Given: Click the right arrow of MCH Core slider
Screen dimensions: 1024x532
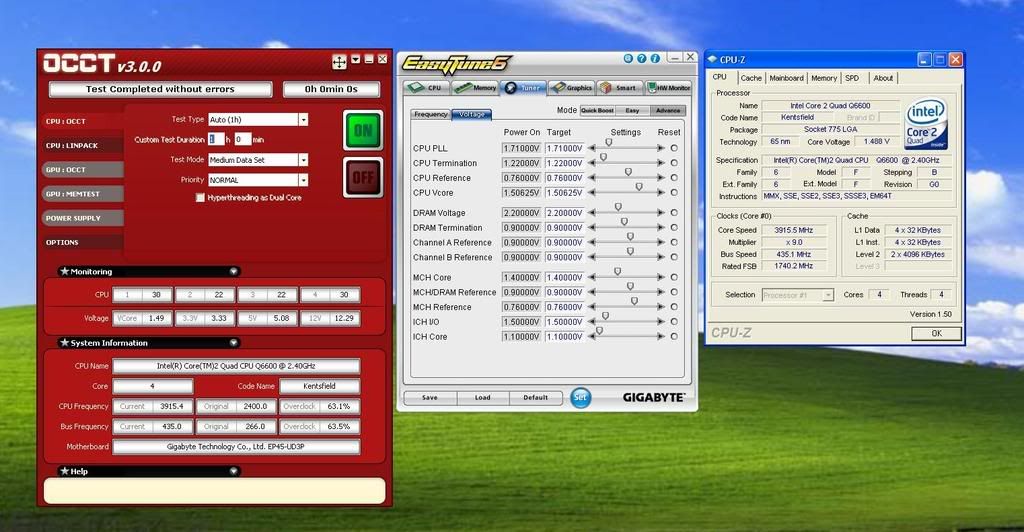Looking at the screenshot, I should [661, 277].
